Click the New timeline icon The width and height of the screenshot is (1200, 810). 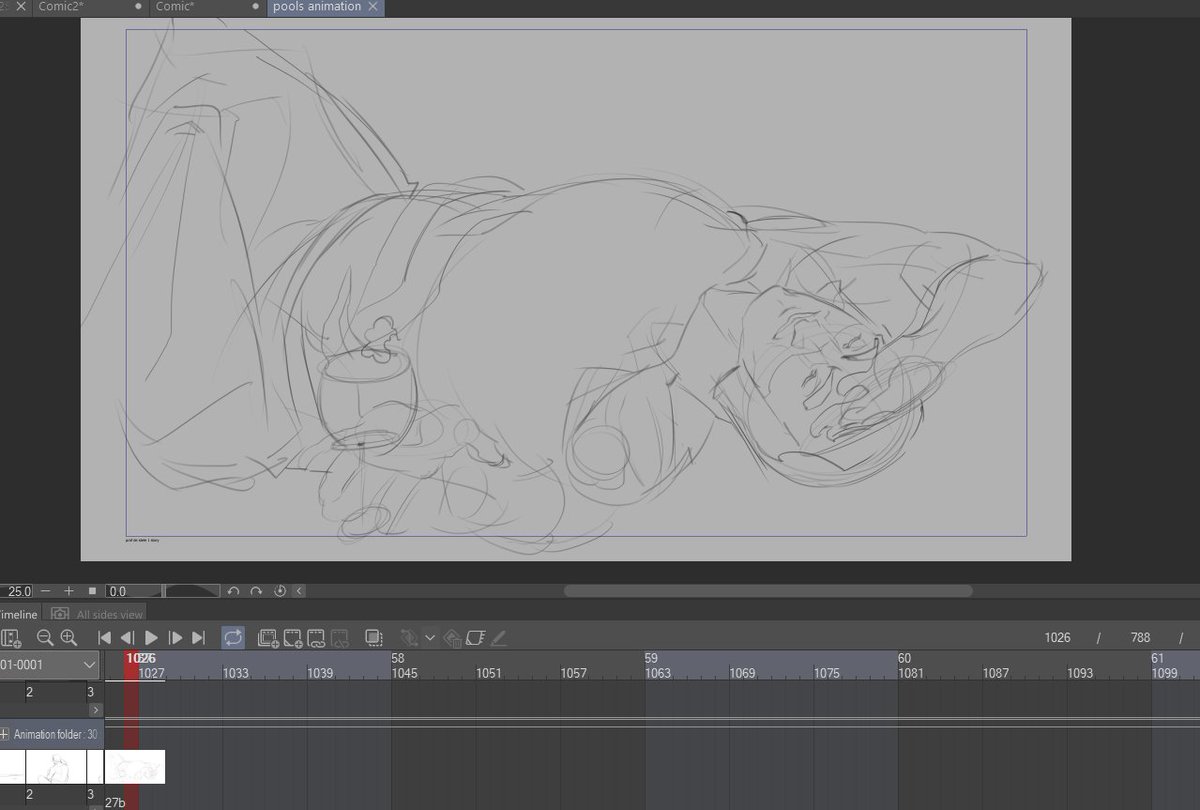coord(11,637)
